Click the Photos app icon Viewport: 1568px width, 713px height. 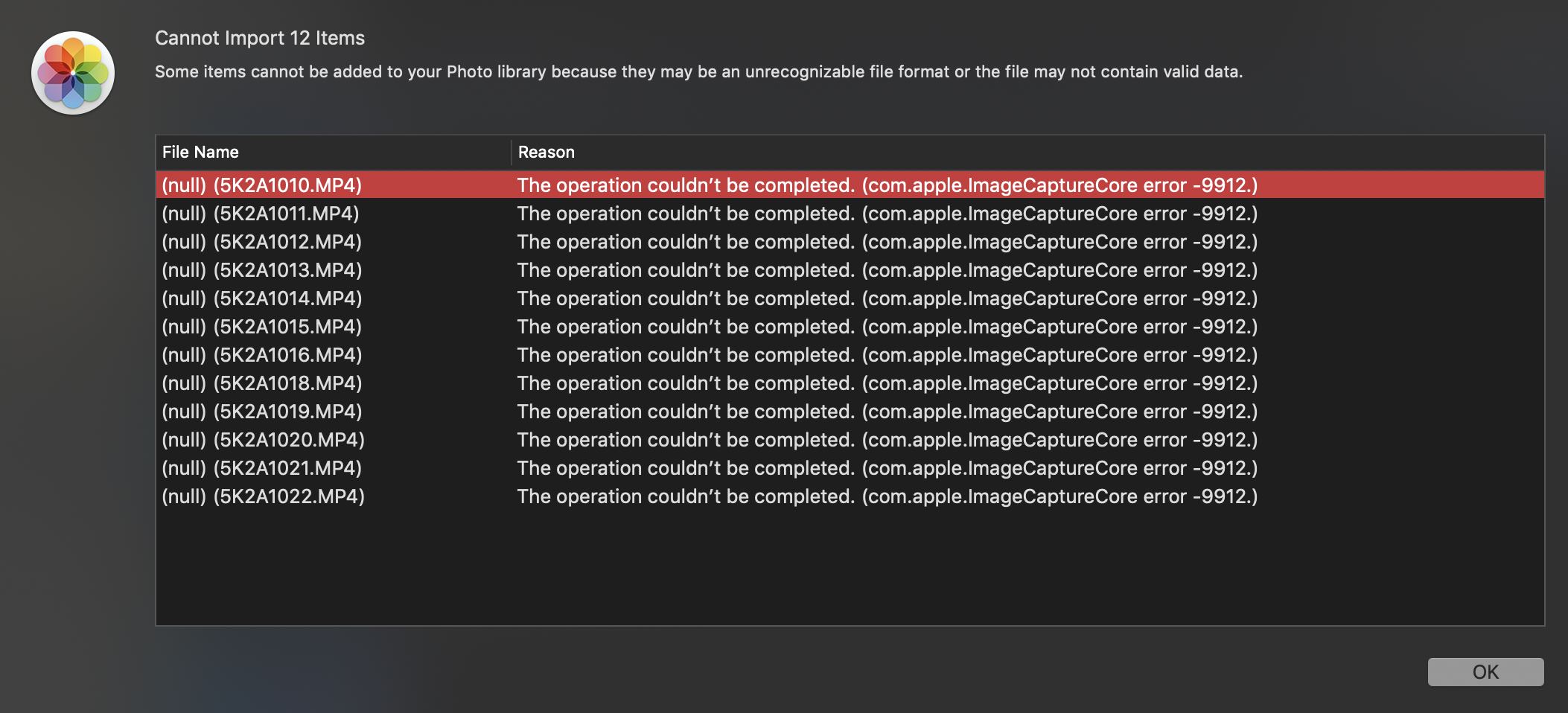(71, 71)
